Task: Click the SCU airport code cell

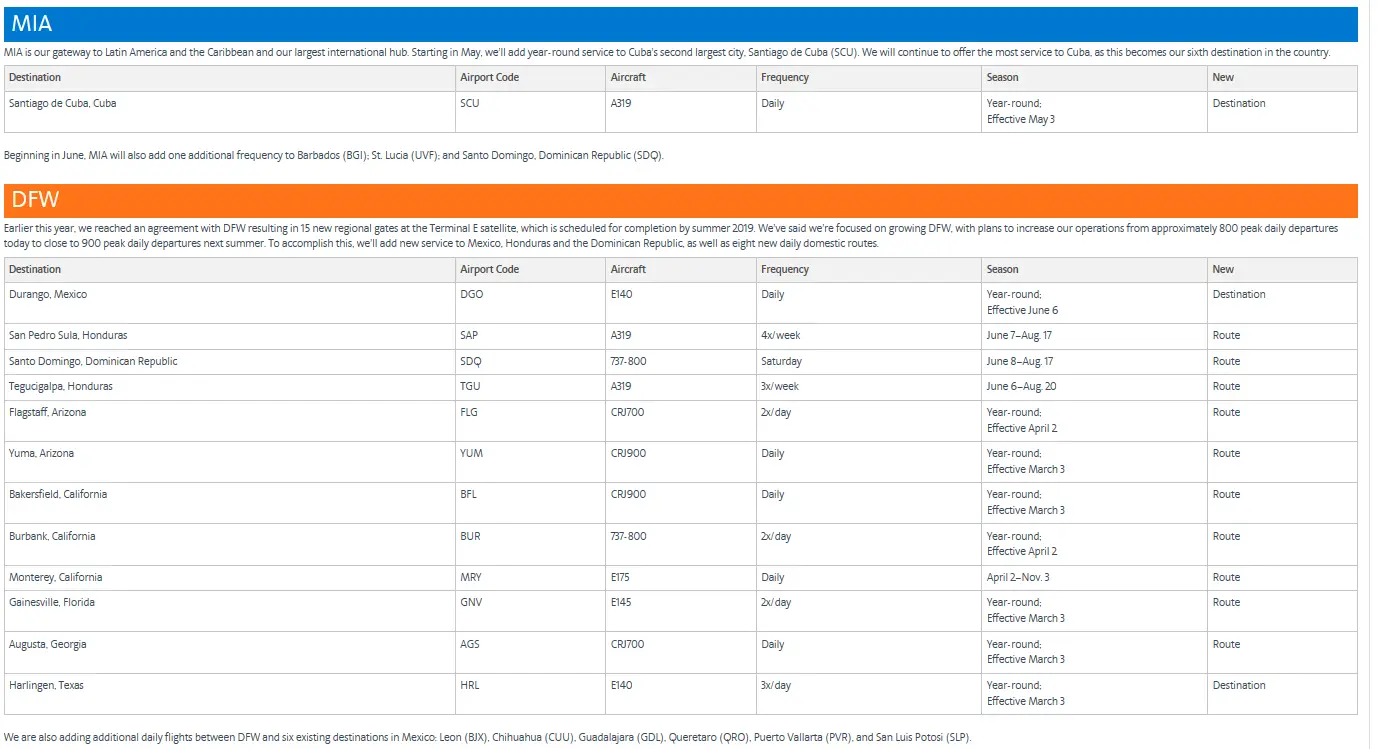Action: click(469, 104)
